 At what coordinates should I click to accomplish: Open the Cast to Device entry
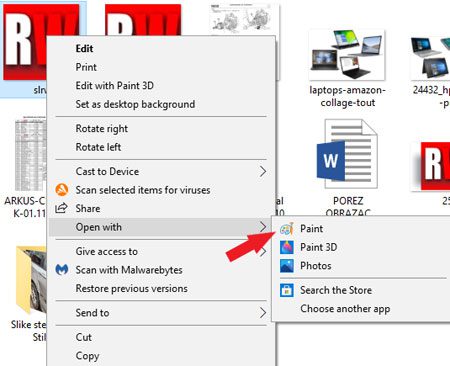[162, 172]
